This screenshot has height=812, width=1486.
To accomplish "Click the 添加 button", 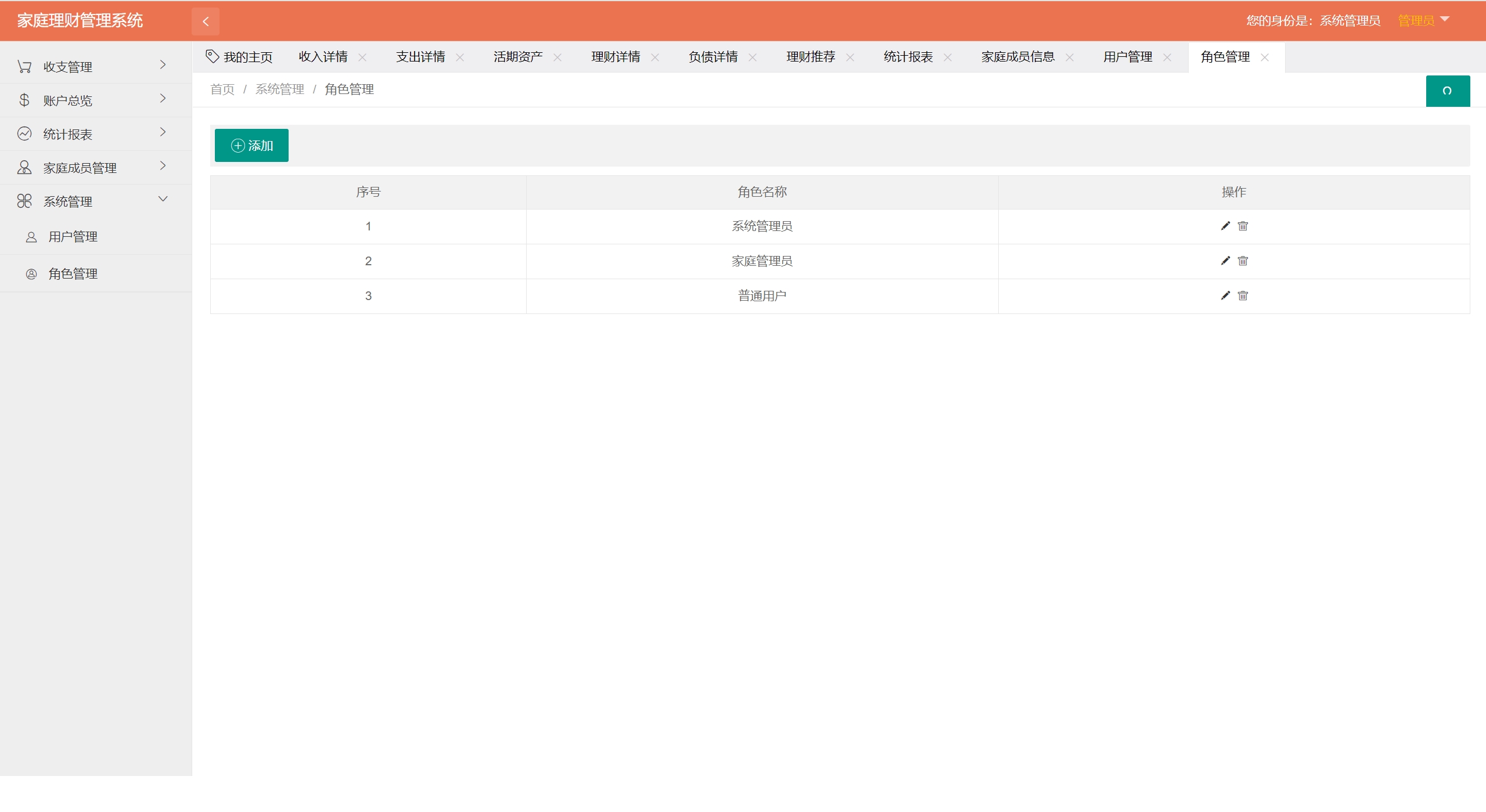I will point(251,146).
